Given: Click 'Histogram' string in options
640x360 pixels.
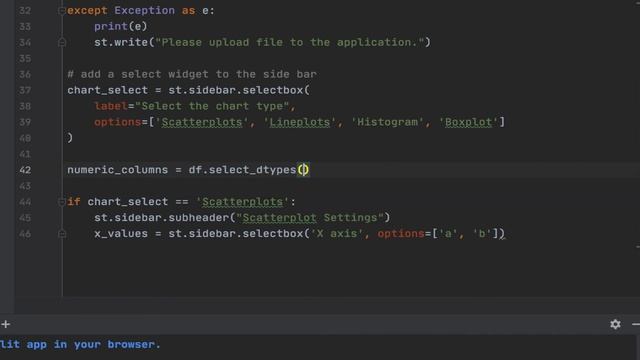Looking at the screenshot, I should pyautogui.click(x=387, y=122).
